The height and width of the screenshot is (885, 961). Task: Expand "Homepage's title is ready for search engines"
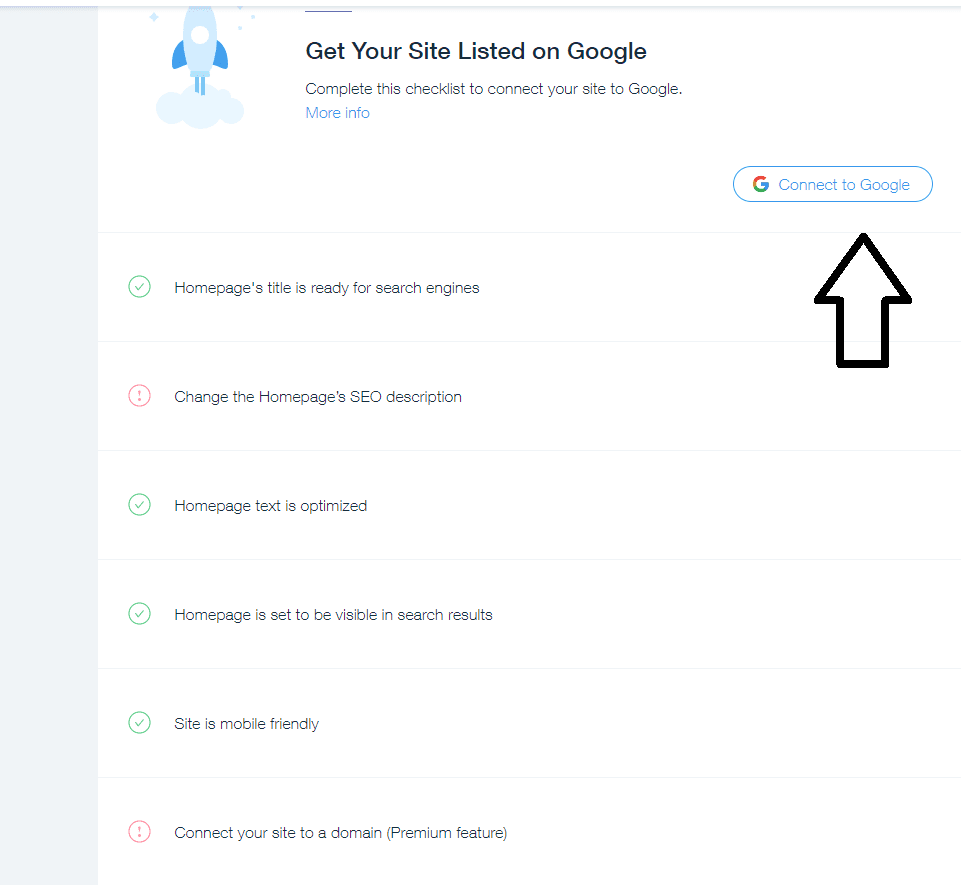tap(327, 288)
